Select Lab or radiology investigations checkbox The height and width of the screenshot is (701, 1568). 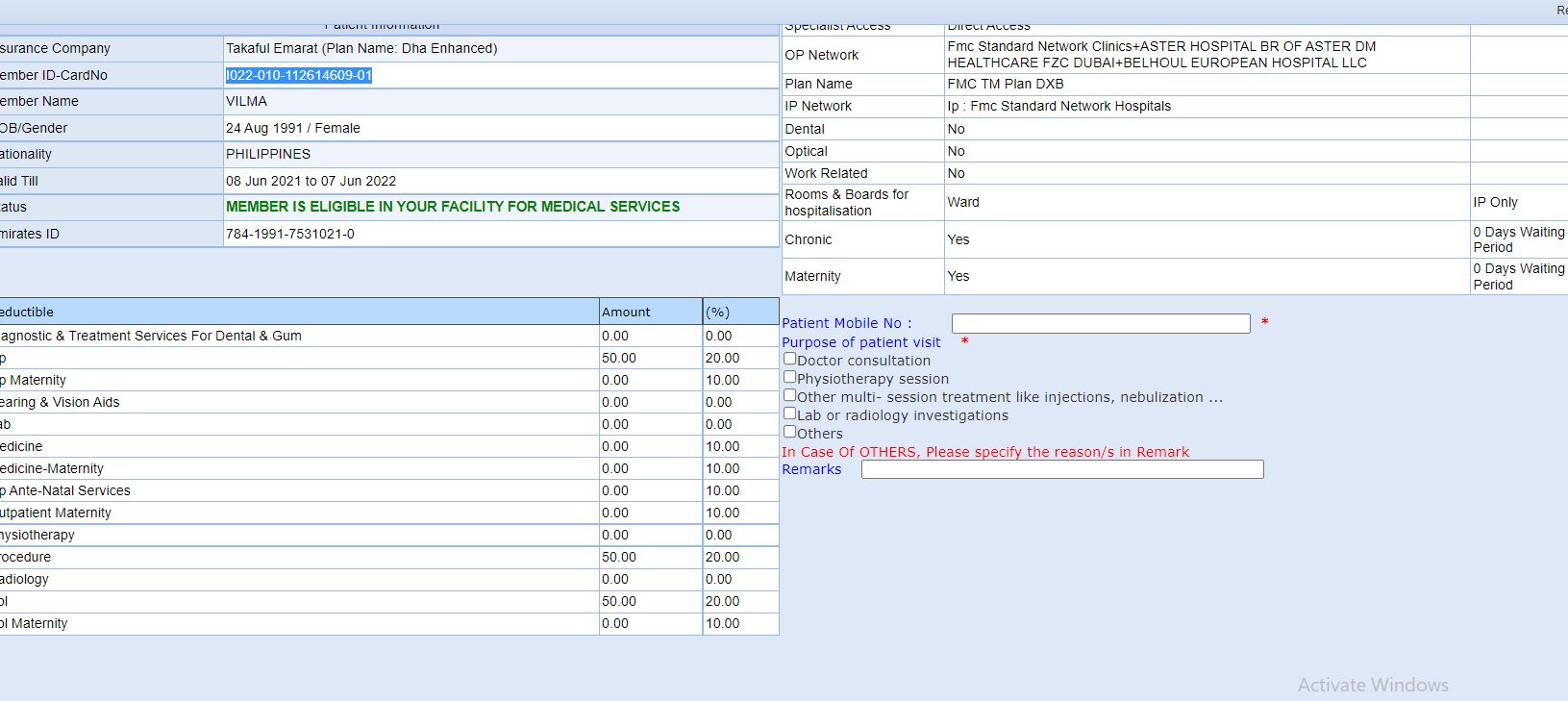[x=789, y=413]
